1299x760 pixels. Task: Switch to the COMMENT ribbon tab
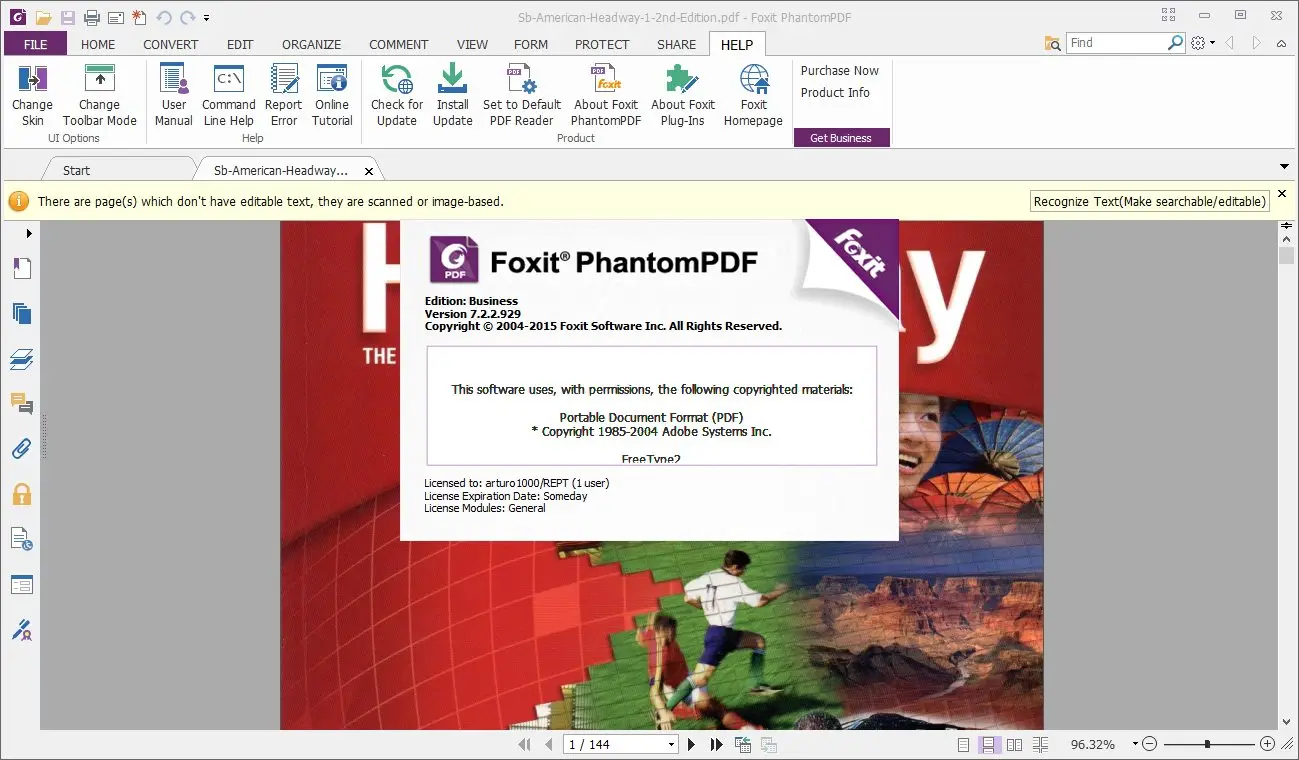[x=399, y=44]
